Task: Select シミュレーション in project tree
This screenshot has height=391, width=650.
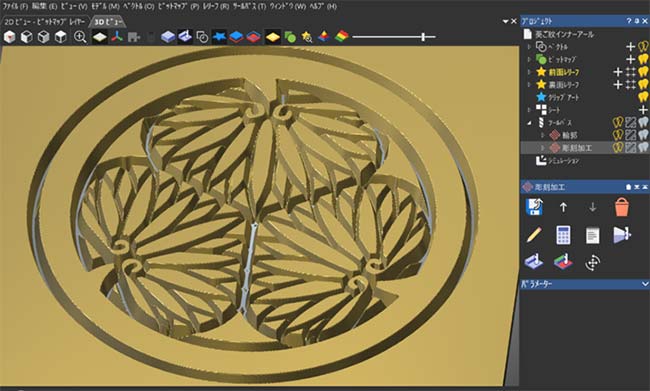Action: (558, 161)
